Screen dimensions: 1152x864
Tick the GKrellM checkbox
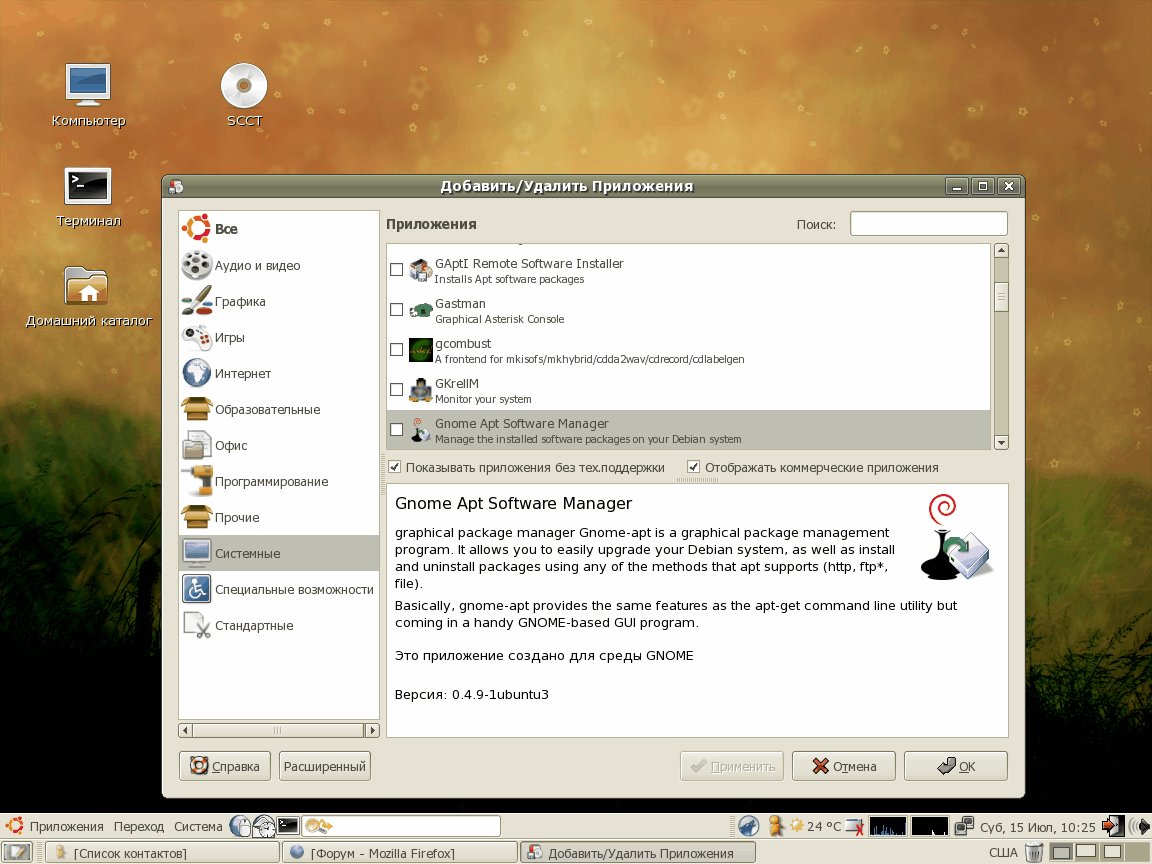(397, 389)
